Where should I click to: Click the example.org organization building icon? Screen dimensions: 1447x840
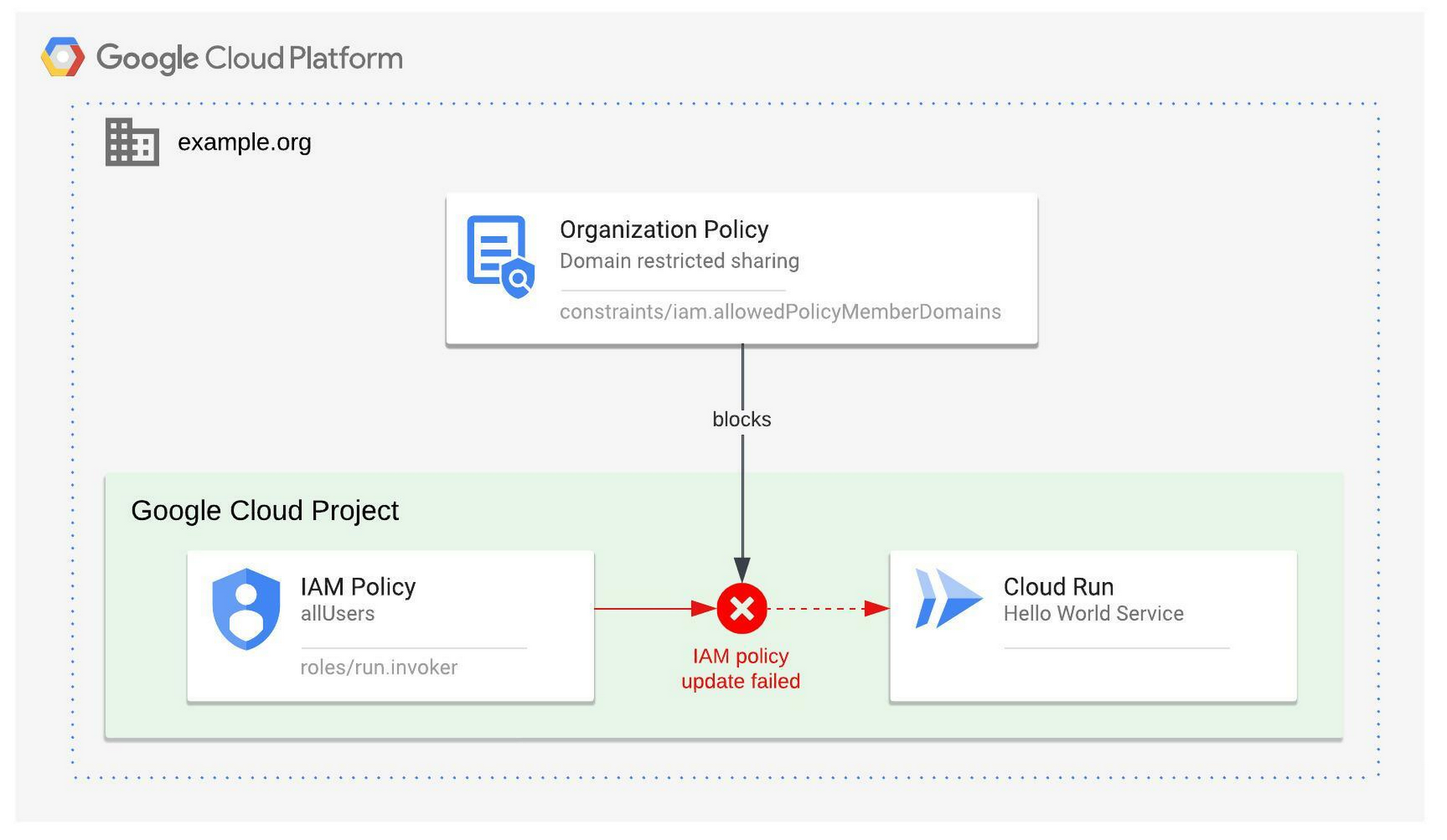click(132, 142)
